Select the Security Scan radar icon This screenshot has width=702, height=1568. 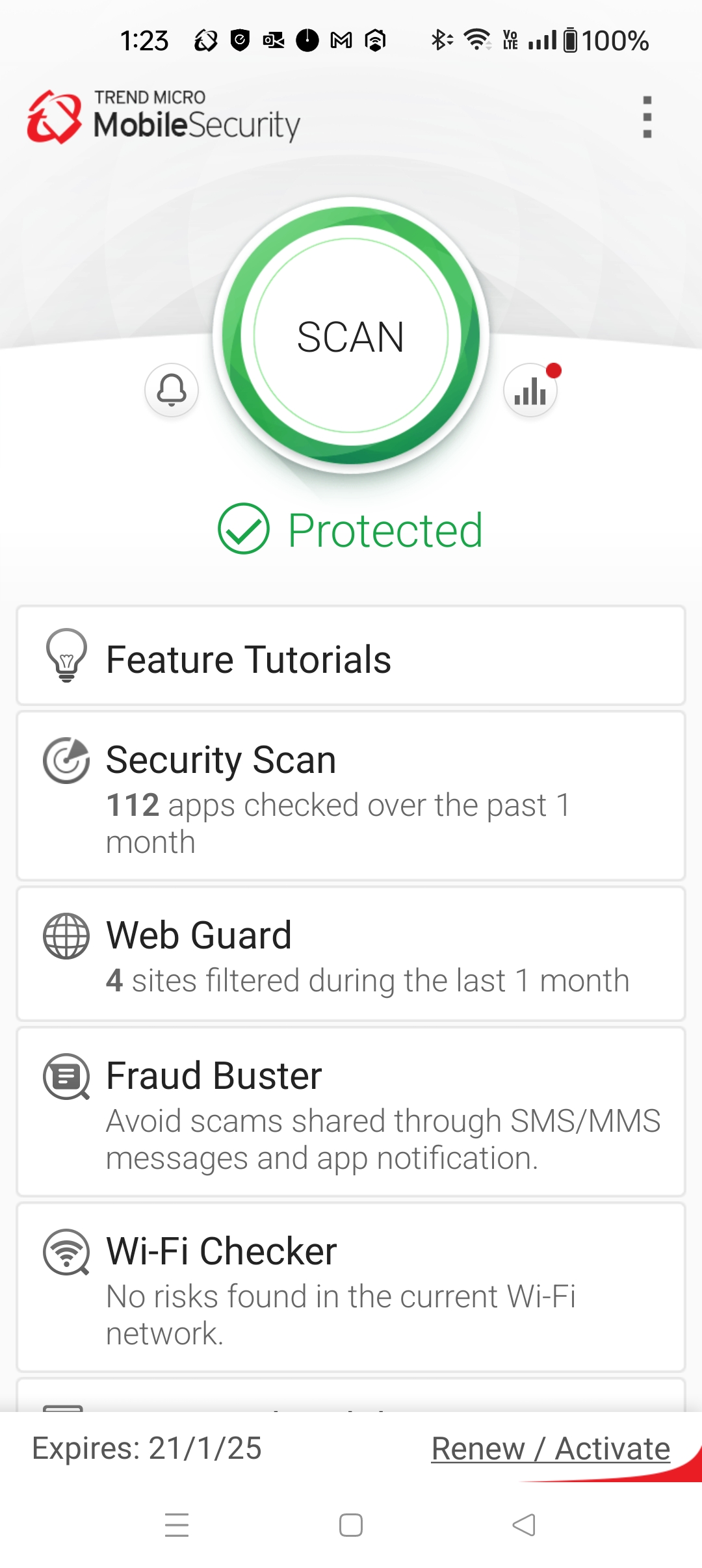point(66,759)
